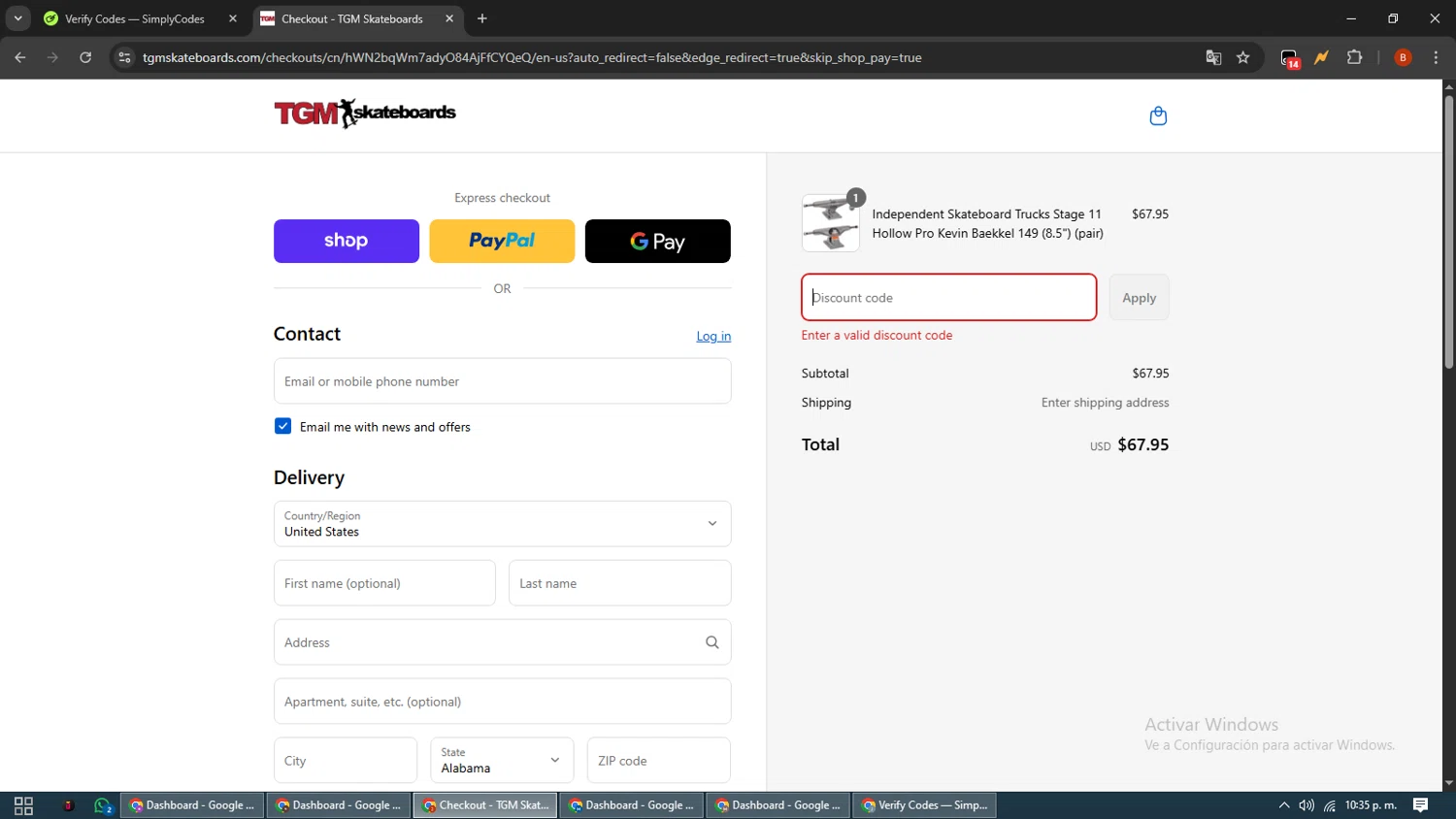The width and height of the screenshot is (1456, 819).
Task: Click the TGM Skateboards logo
Action: point(365,114)
